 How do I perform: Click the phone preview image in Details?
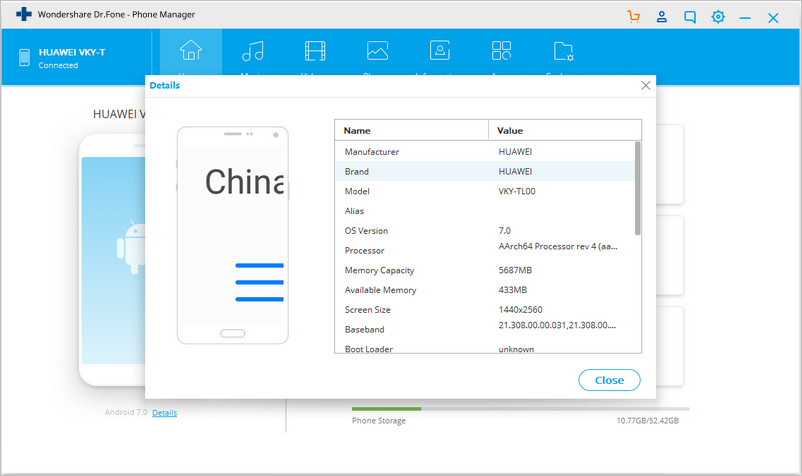(x=233, y=235)
